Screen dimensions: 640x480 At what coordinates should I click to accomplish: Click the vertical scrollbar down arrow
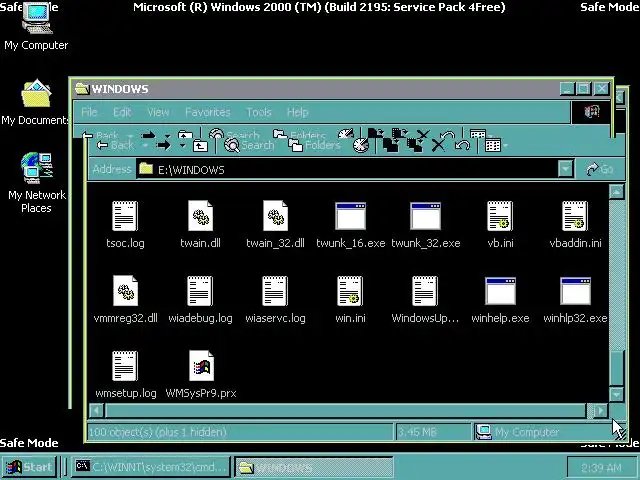tap(616, 394)
